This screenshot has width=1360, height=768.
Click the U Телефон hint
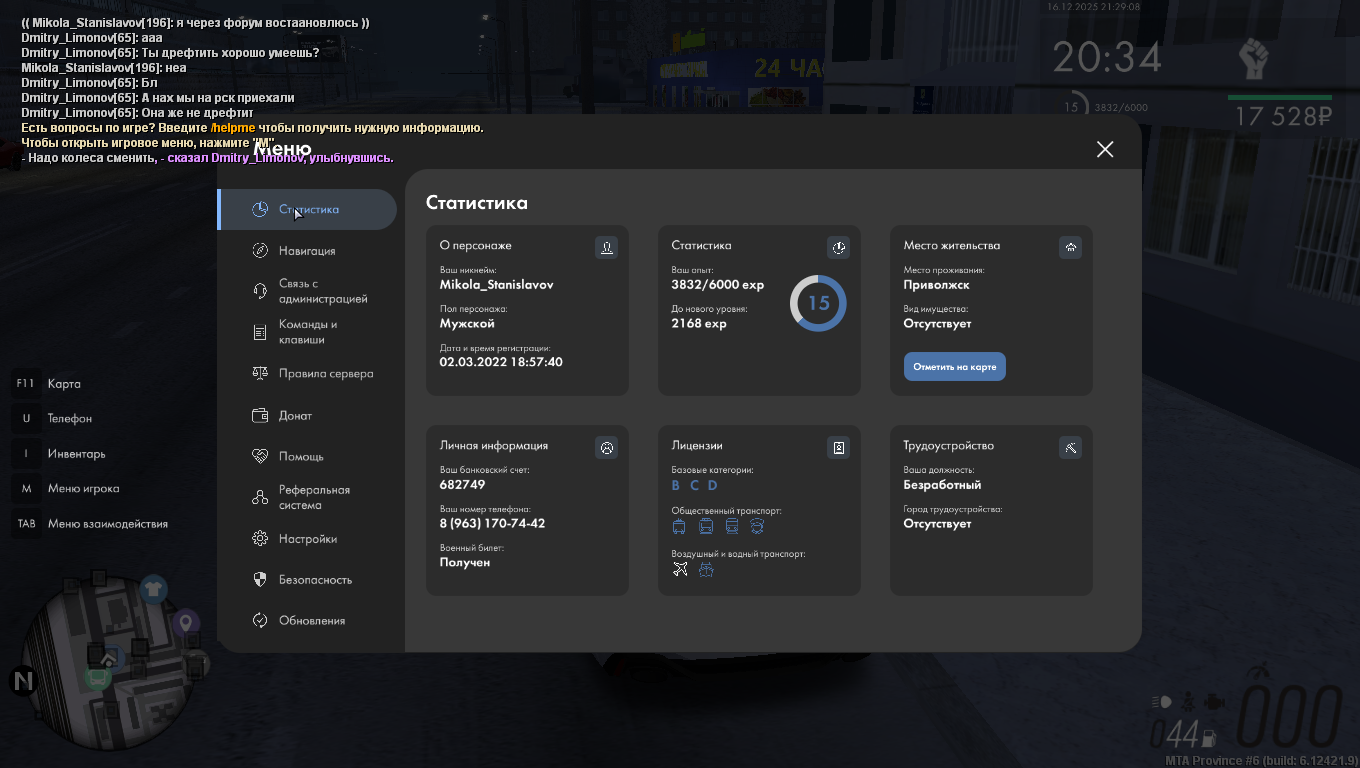point(53,418)
